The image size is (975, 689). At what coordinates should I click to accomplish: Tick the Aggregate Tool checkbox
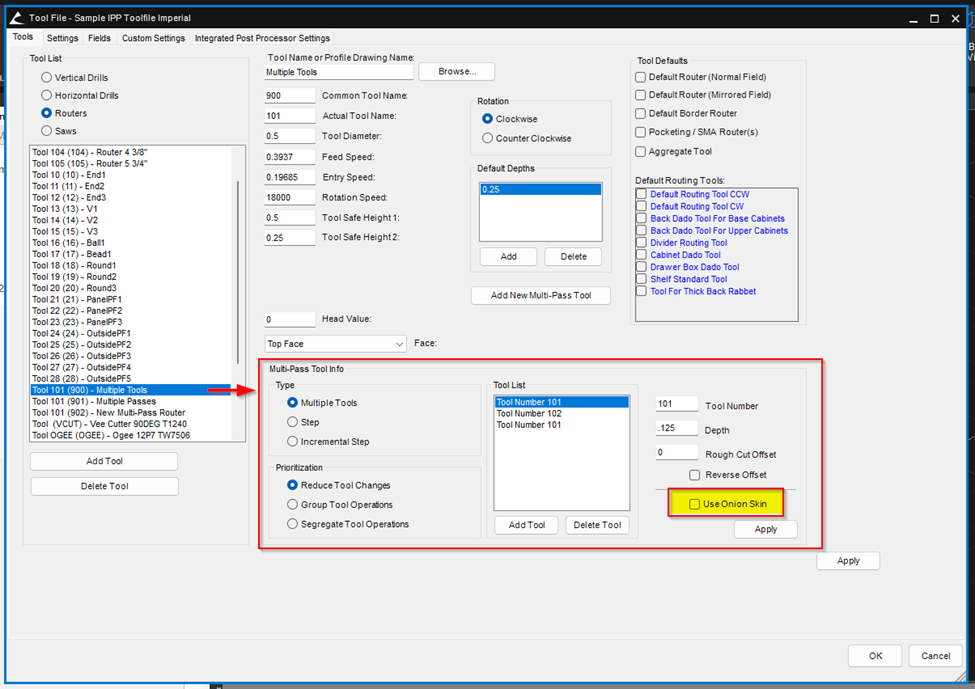(x=641, y=151)
